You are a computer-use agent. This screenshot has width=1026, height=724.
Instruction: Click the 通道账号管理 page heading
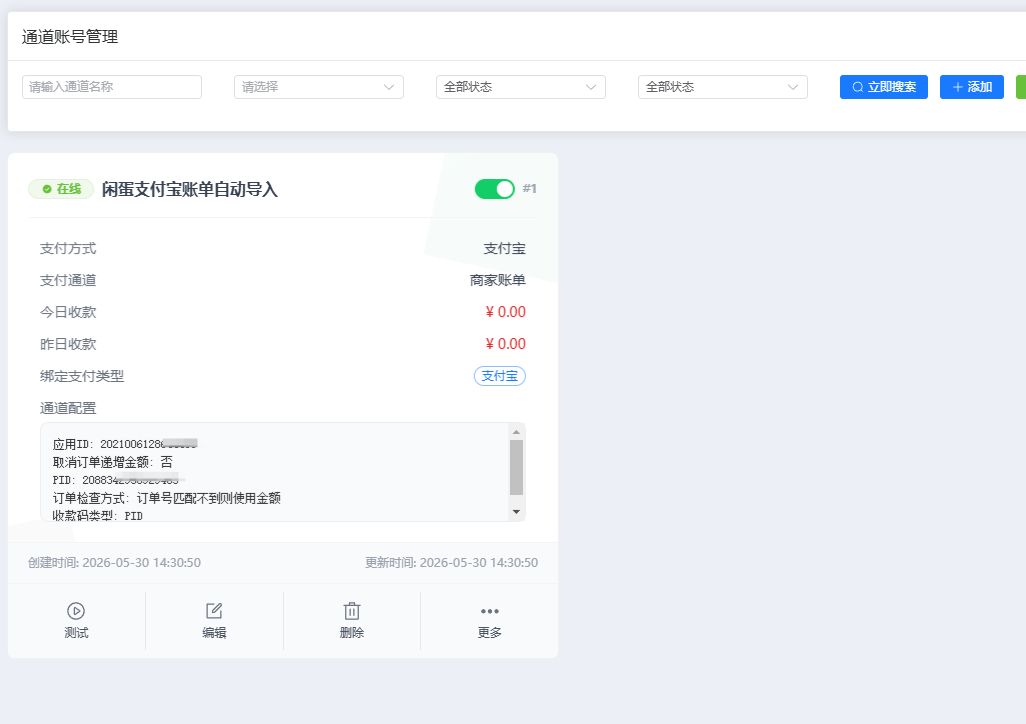(x=70, y=37)
